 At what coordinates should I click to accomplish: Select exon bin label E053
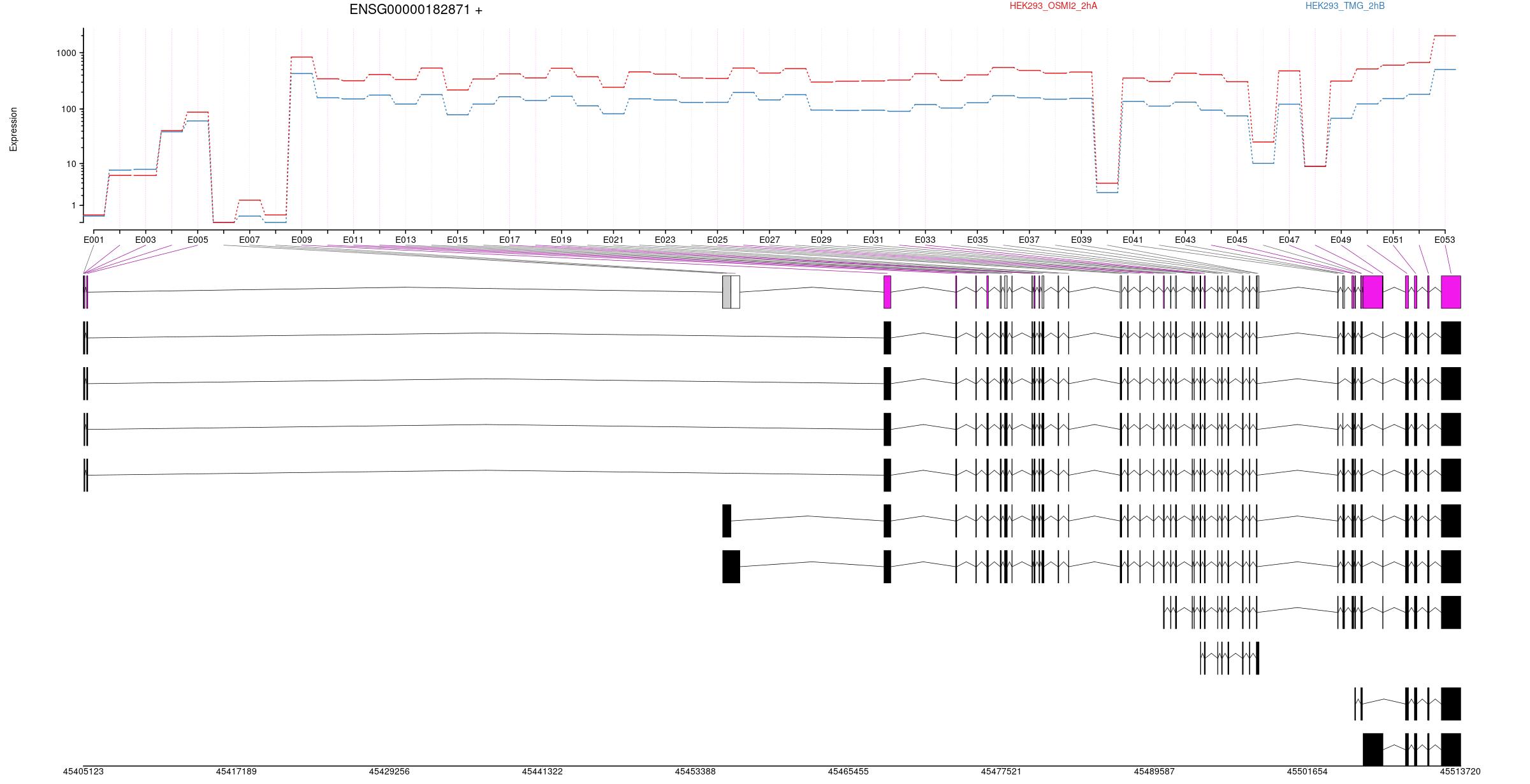point(1445,240)
